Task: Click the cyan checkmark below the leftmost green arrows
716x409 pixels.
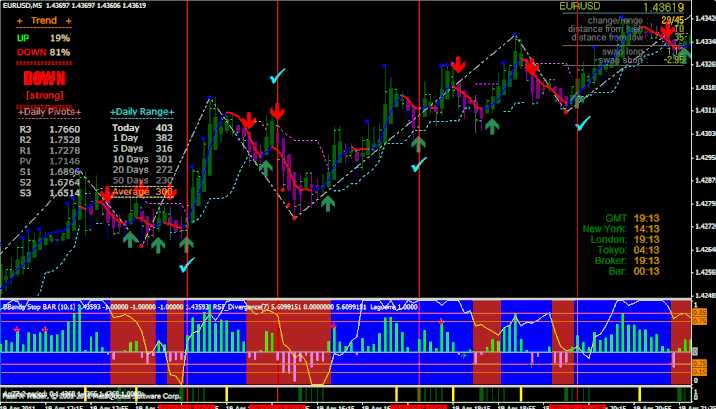Action: pyautogui.click(x=187, y=264)
